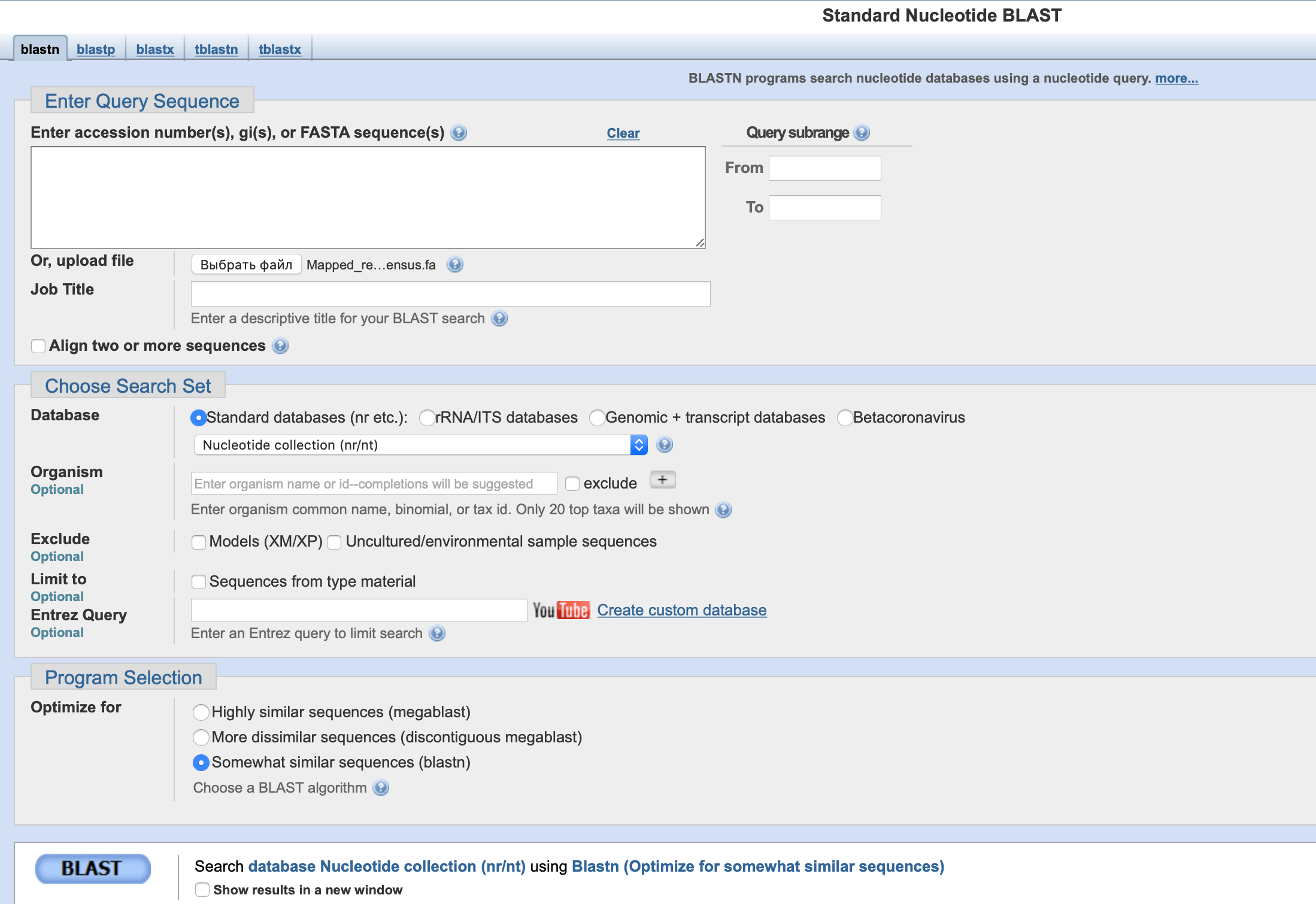Click help icon next to uploaded file name
This screenshot has height=904, width=1316.
pos(455,265)
